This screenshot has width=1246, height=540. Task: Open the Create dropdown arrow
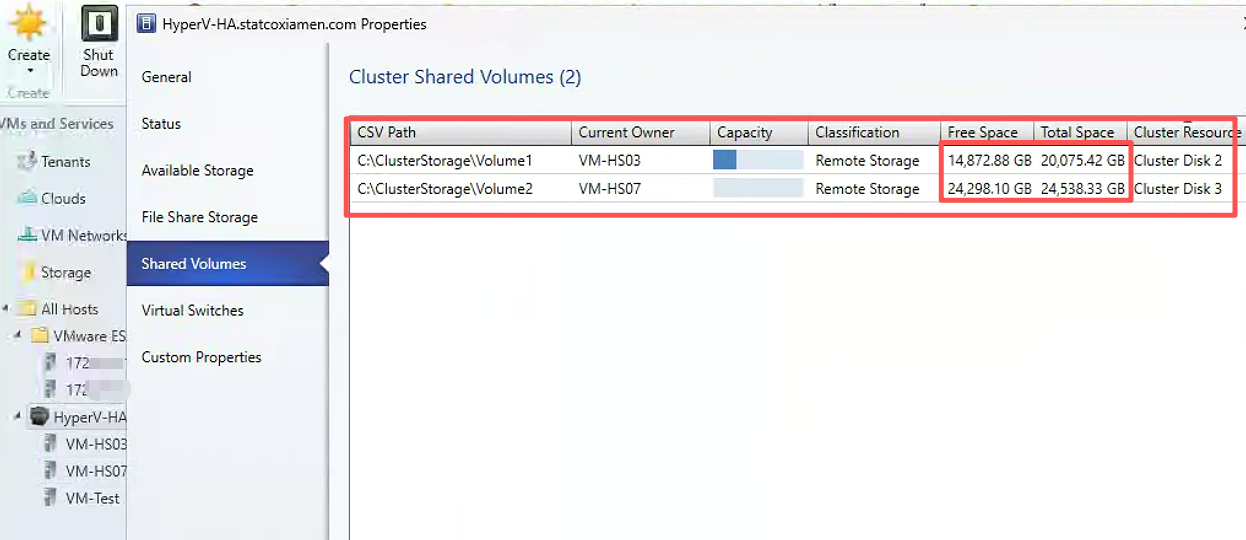(29, 71)
